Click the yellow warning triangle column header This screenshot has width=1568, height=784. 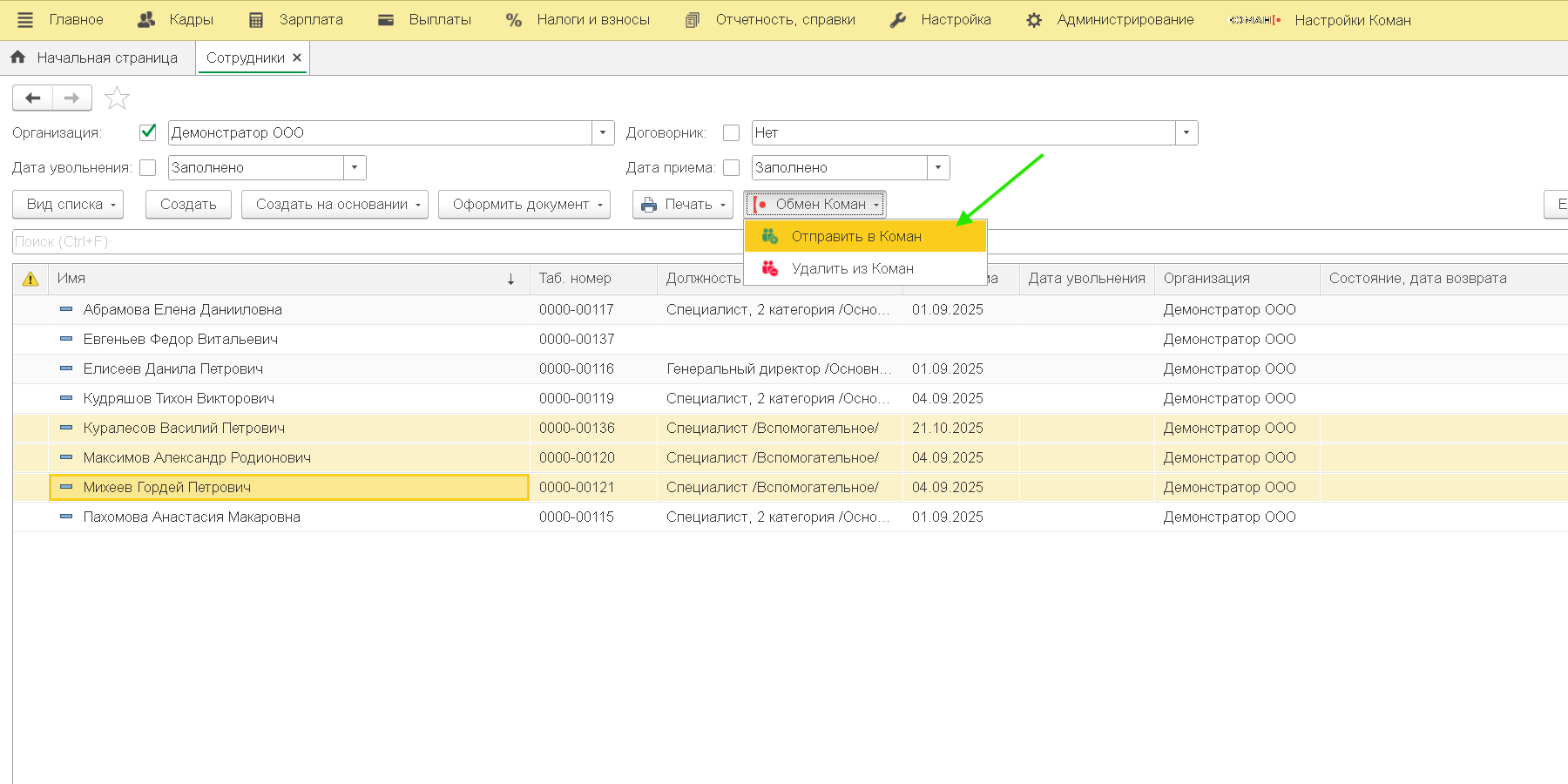[x=30, y=279]
